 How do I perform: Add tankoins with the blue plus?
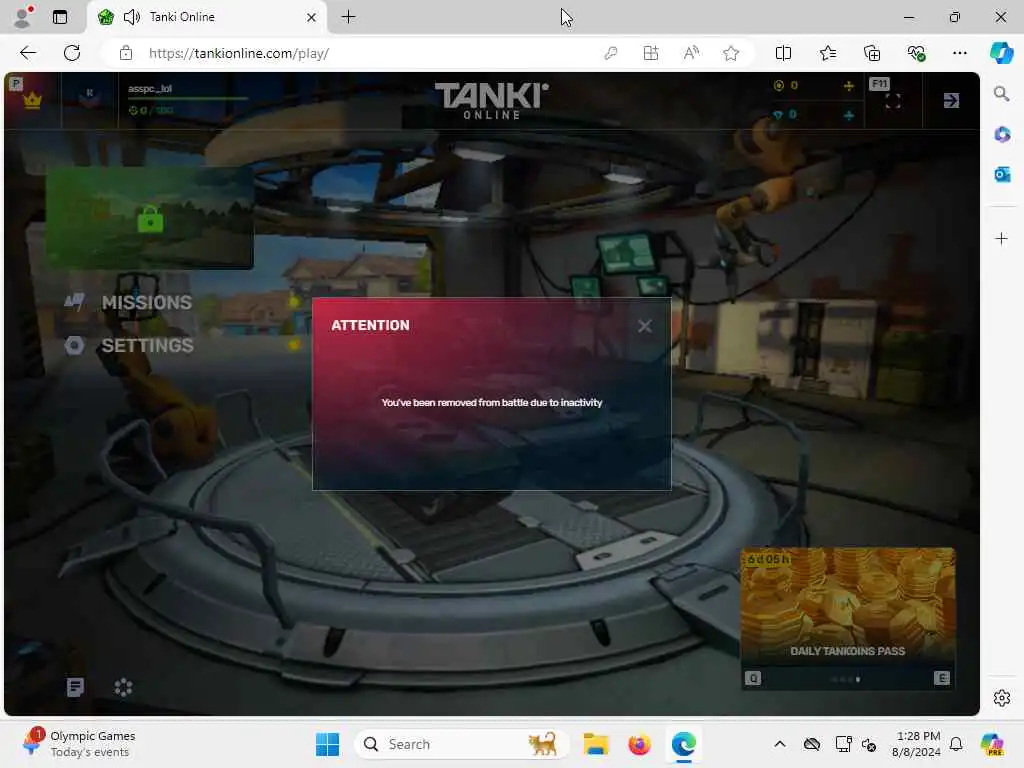[x=848, y=116]
